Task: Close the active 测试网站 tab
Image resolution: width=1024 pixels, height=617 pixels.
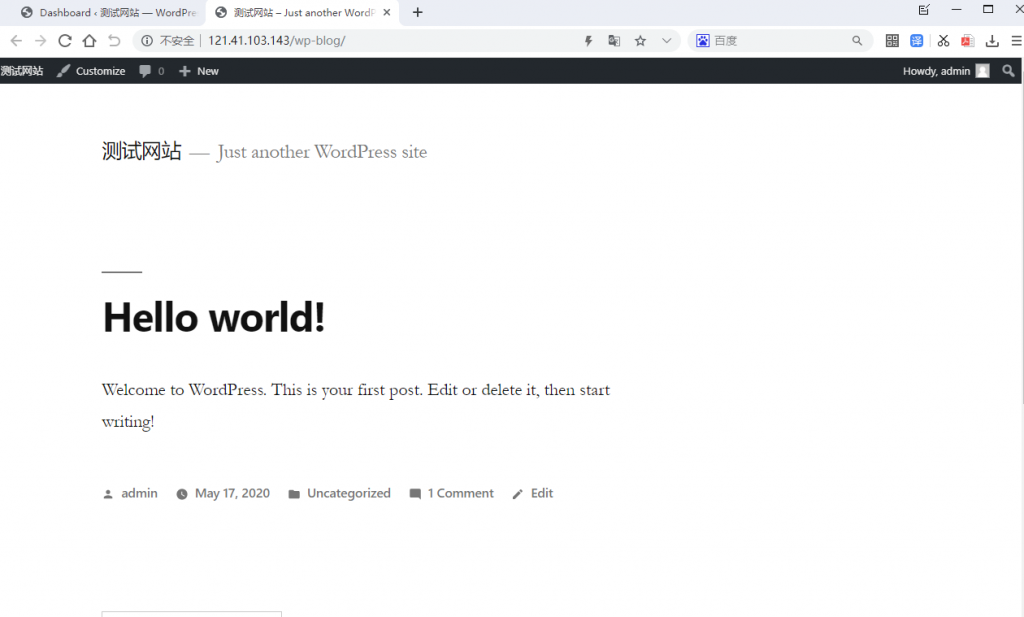Action: pyautogui.click(x=387, y=12)
